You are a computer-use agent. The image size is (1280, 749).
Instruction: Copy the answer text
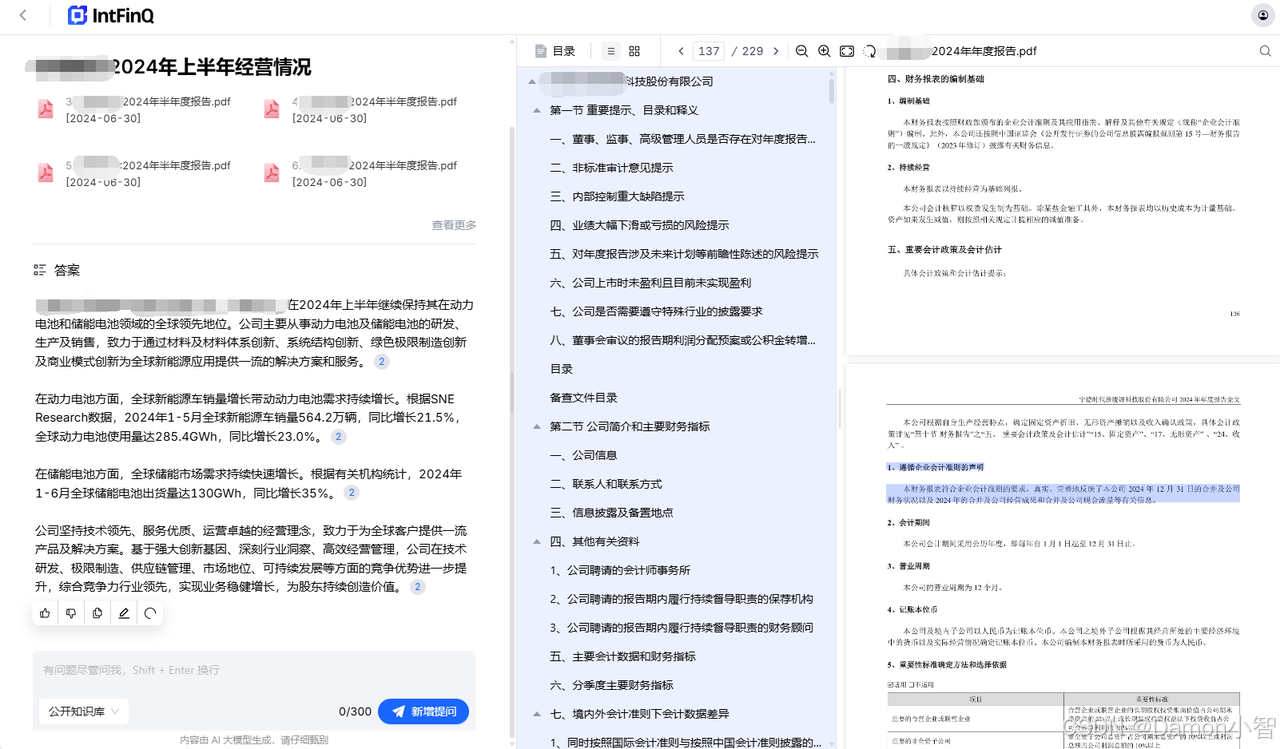[x=97, y=613]
